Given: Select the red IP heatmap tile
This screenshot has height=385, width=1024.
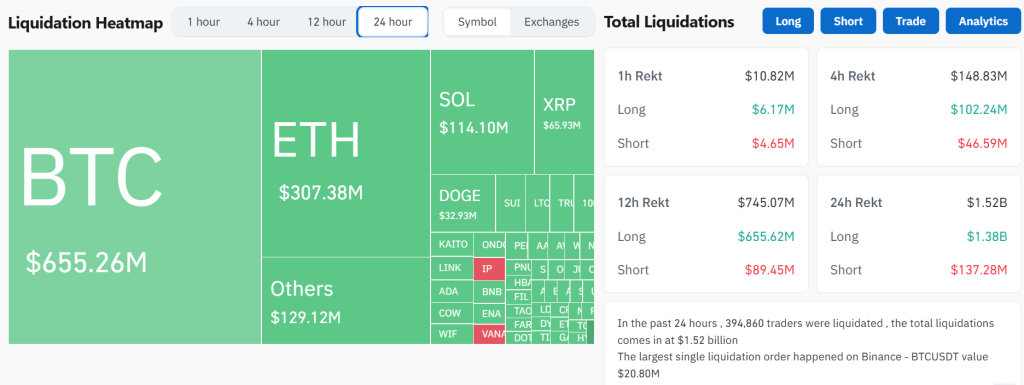Looking at the screenshot, I should [x=490, y=268].
